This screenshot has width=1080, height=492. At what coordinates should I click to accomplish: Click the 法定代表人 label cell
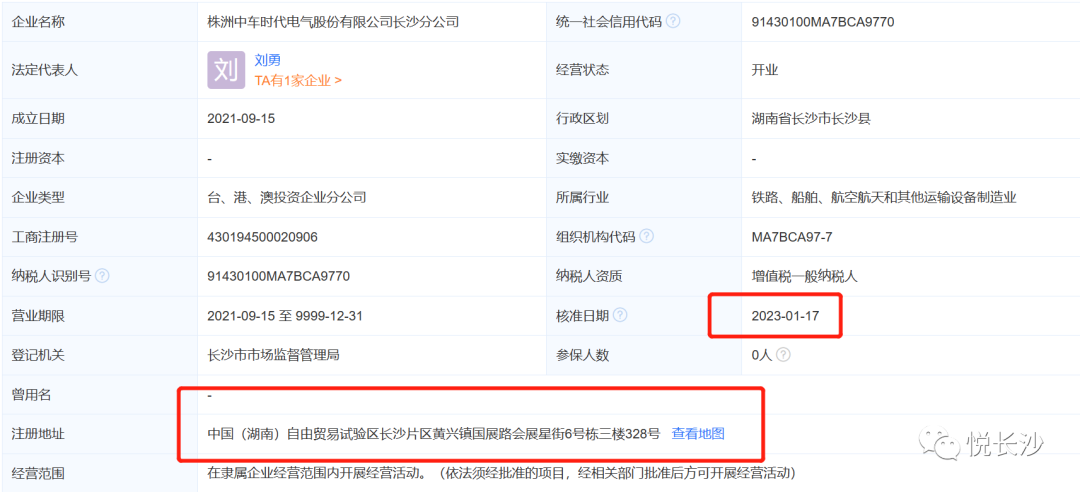coord(99,70)
